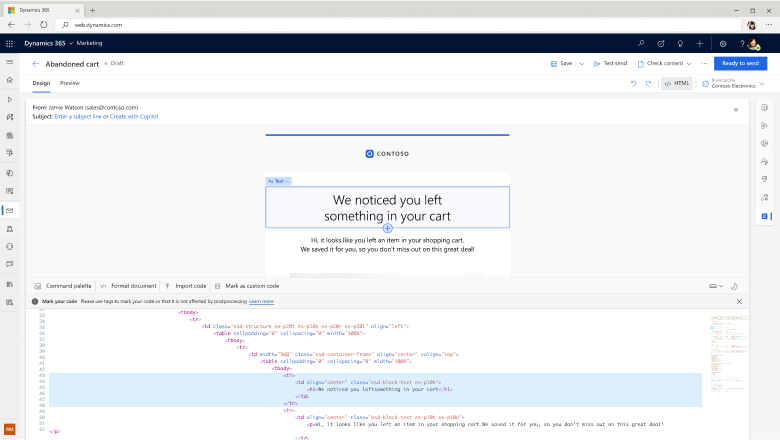This screenshot has width=780, height=440.
Task: Open a new browser tab
Action: point(93,10)
